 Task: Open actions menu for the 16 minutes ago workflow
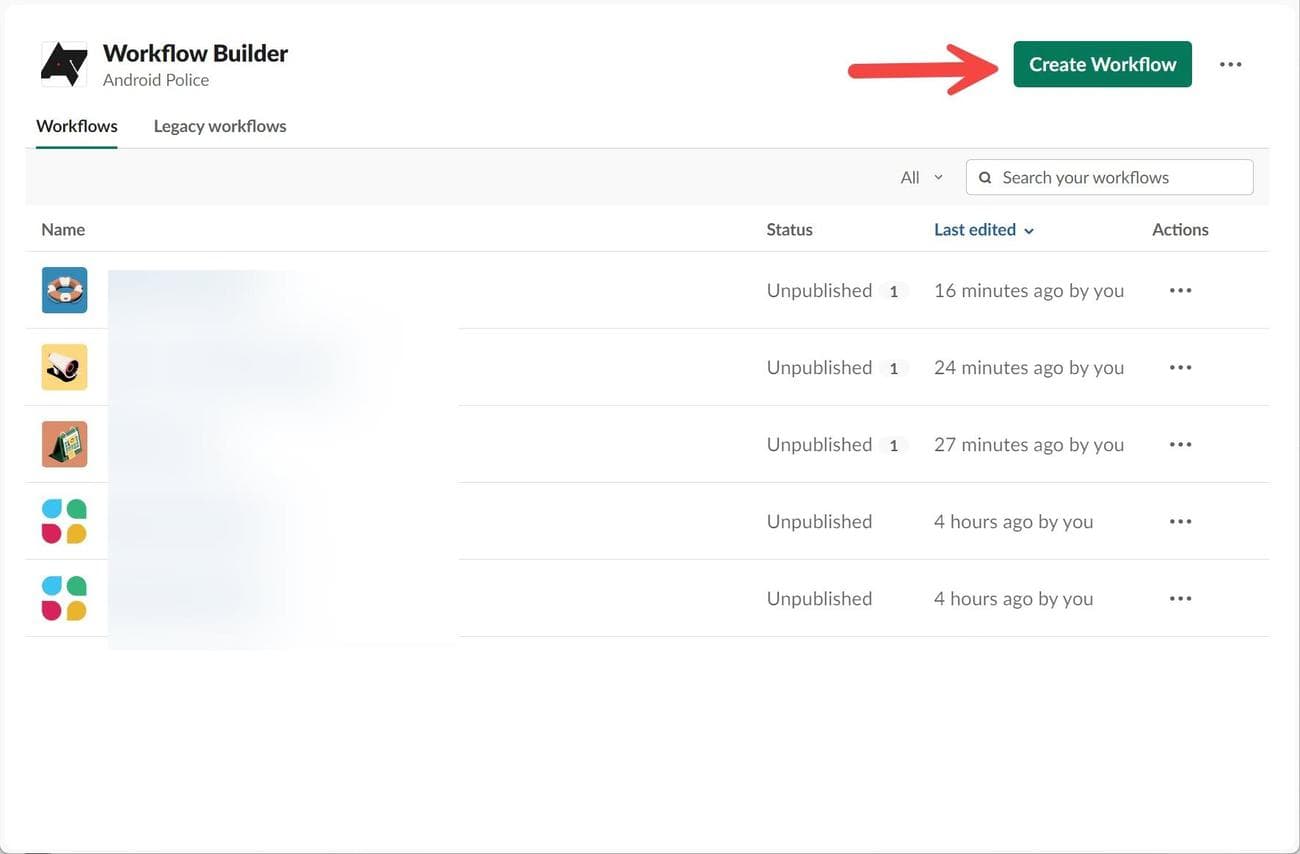pyautogui.click(x=1180, y=291)
